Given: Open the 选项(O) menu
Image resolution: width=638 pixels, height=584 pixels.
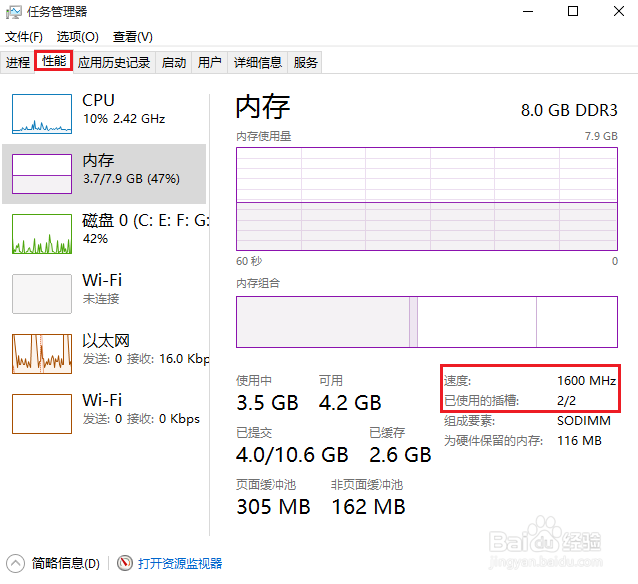Looking at the screenshot, I should 77,37.
